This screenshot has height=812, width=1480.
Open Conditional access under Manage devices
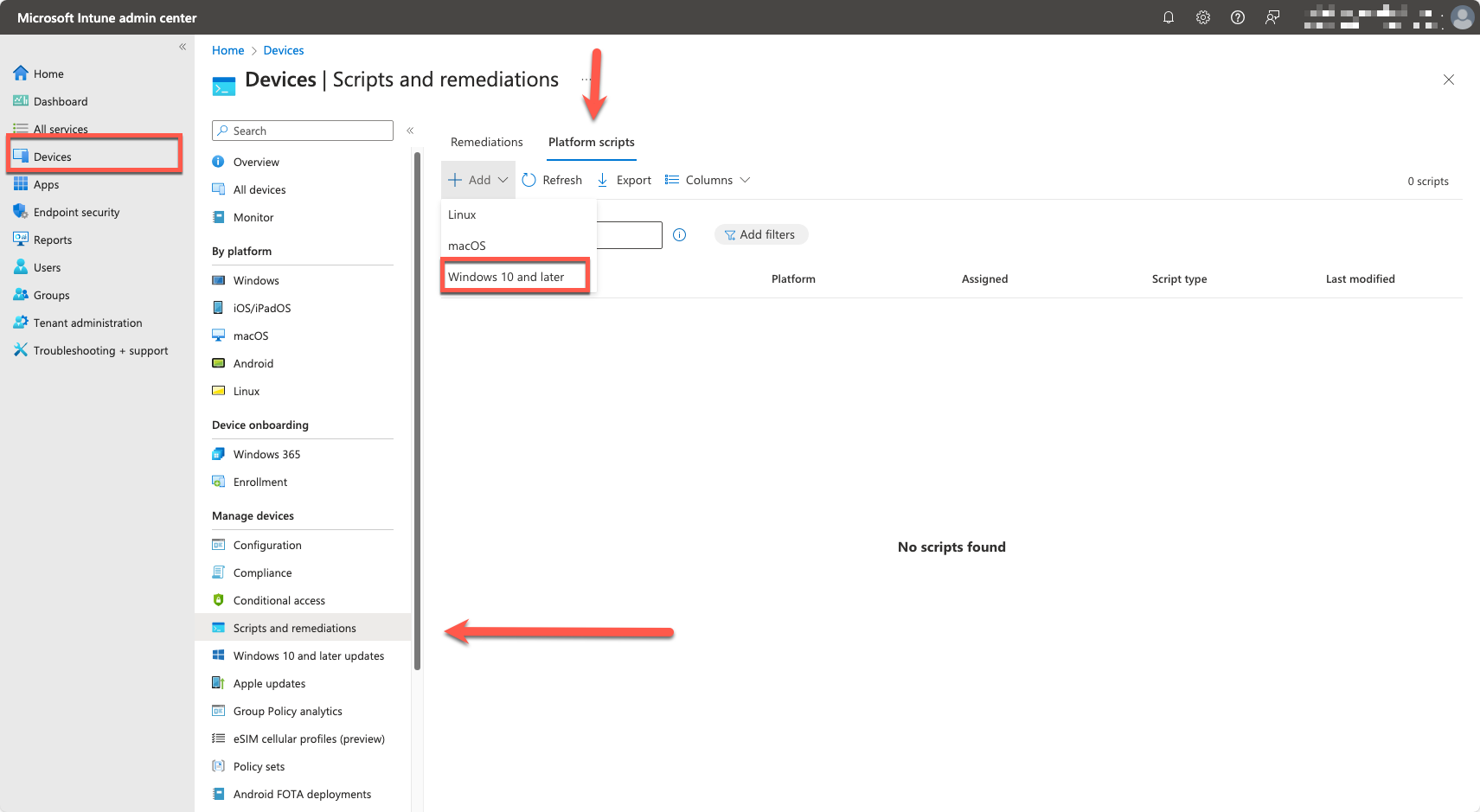[279, 600]
